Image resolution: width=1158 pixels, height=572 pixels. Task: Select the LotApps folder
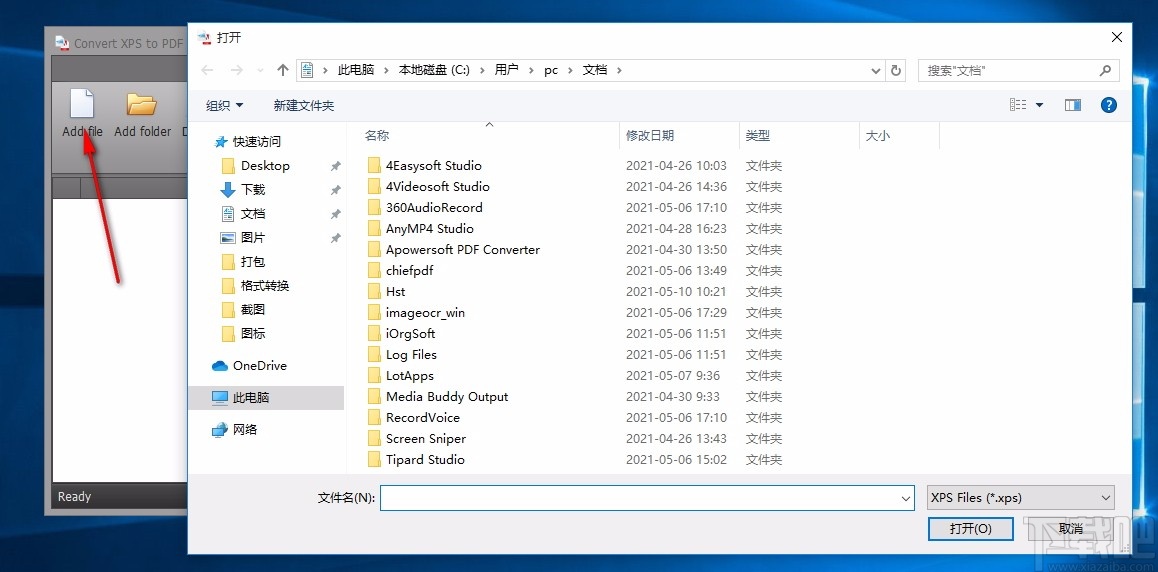[x=410, y=376]
